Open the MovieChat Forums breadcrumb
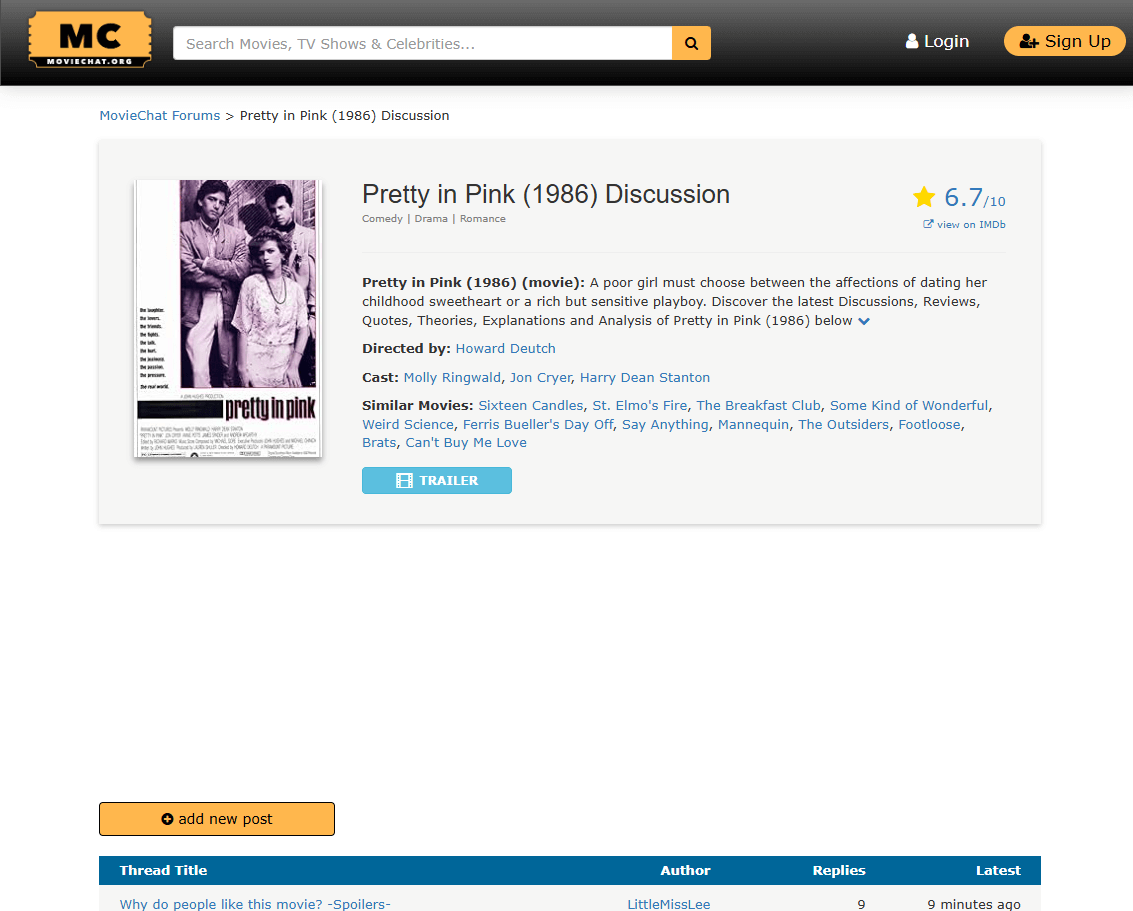The image size is (1133, 911). 160,116
